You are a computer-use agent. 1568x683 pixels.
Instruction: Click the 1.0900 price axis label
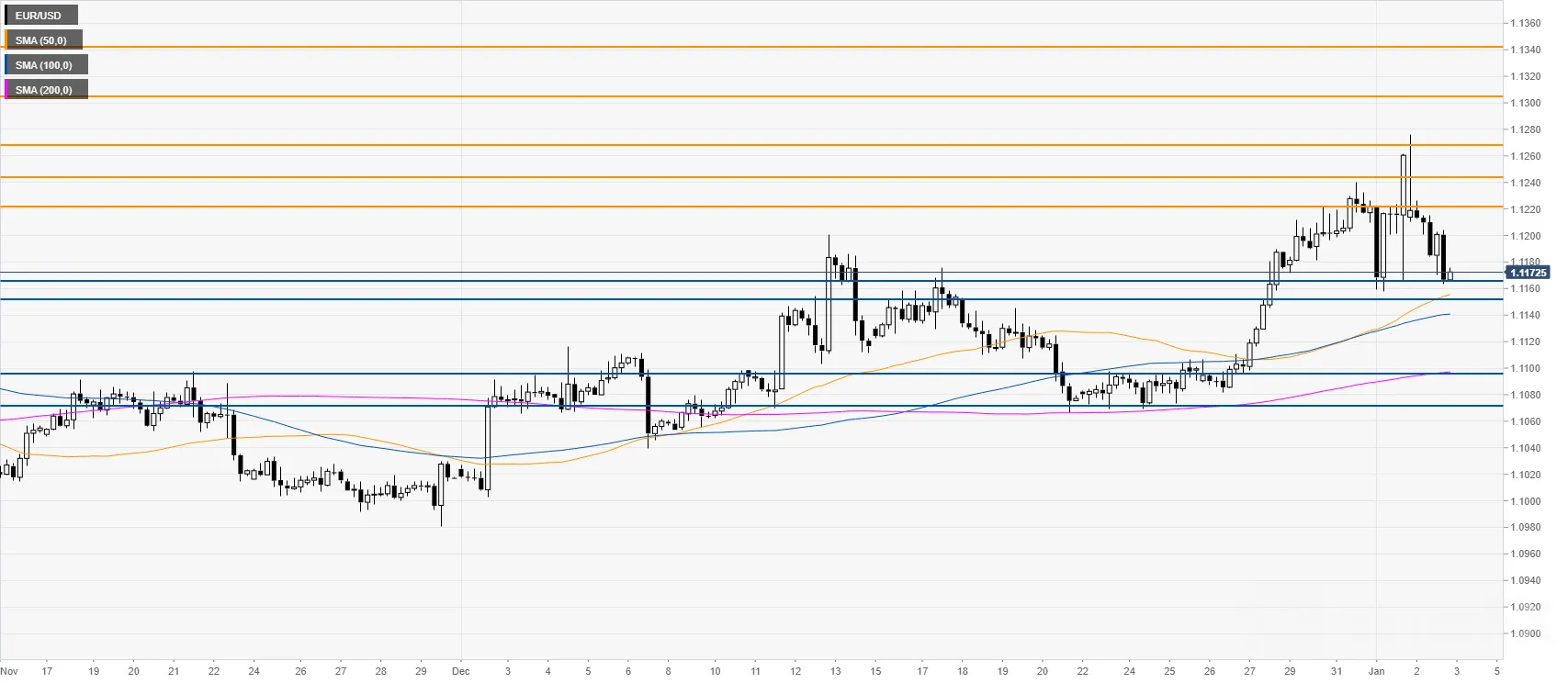(1527, 633)
